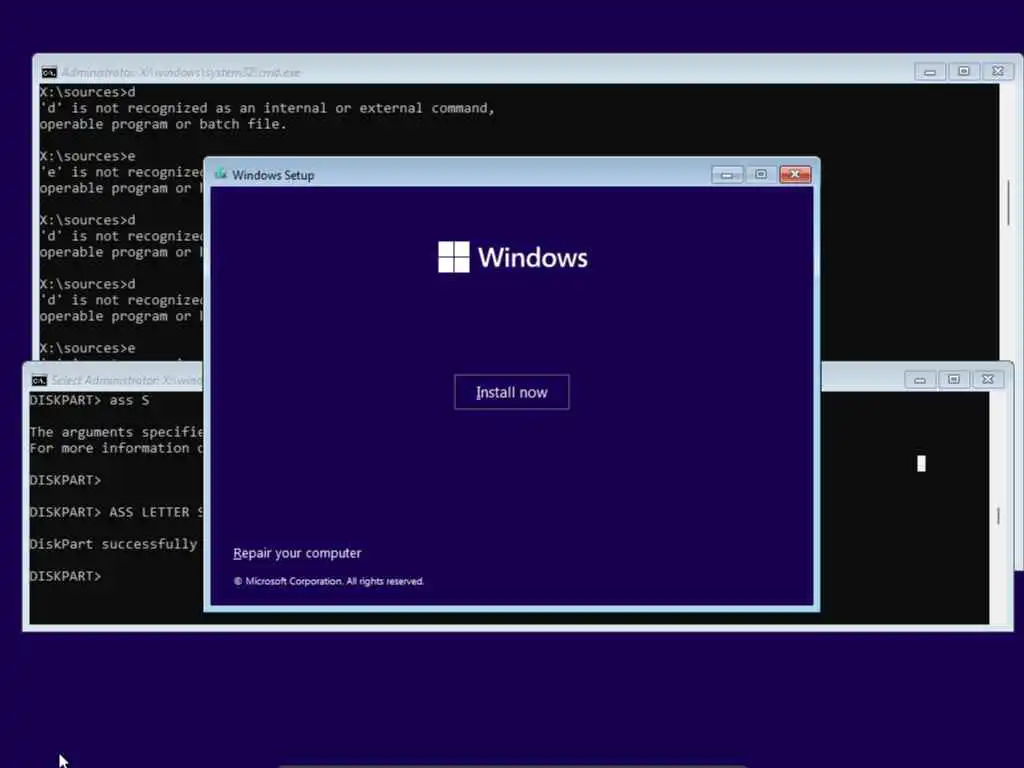Minimize the top cmd.exe window
The image size is (1024, 768).
pyautogui.click(x=930, y=71)
